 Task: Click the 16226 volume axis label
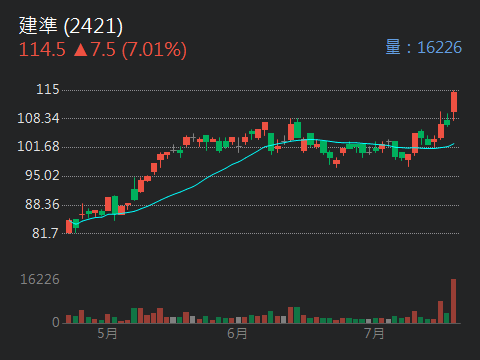tap(40, 279)
